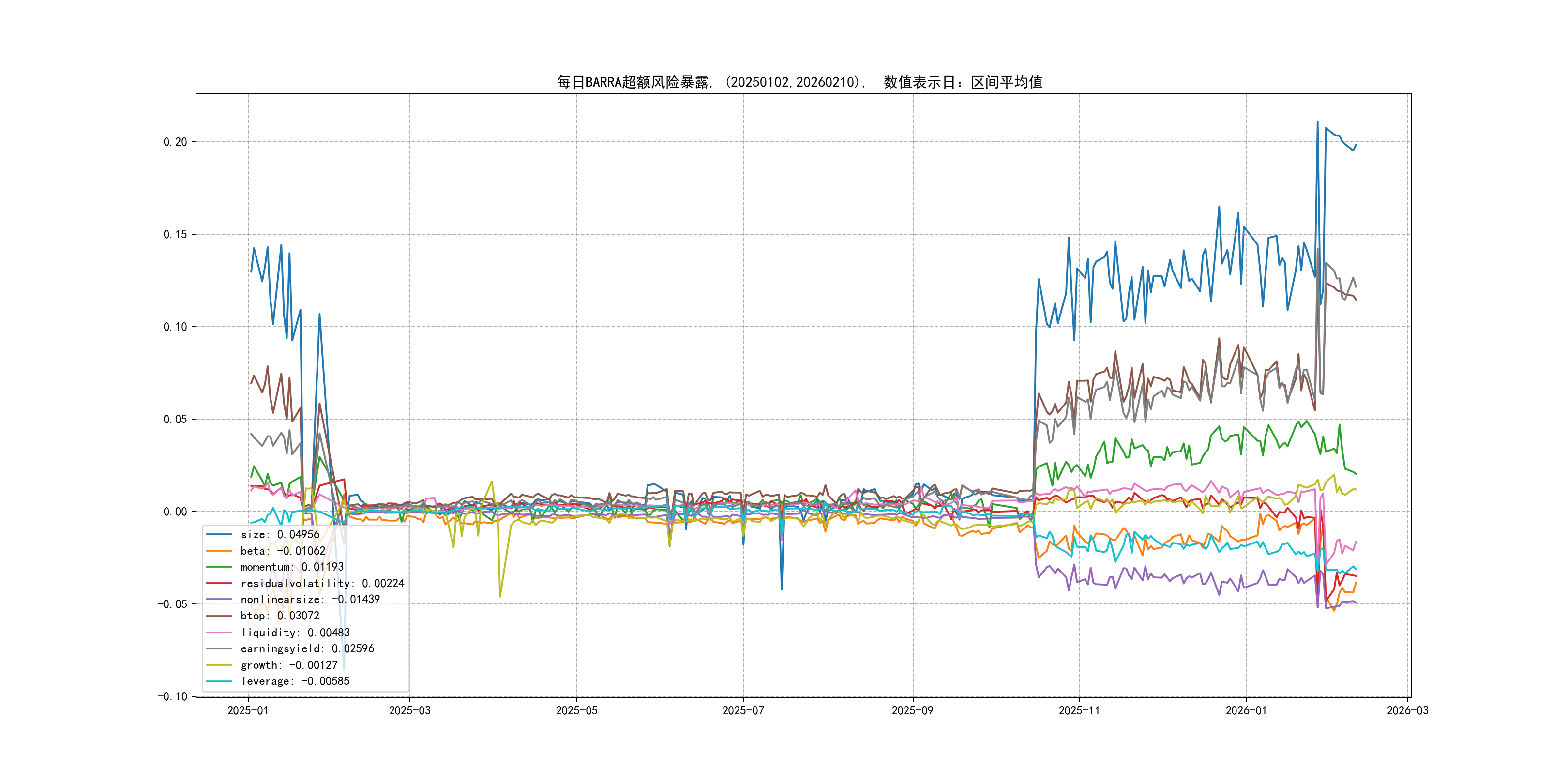The width and height of the screenshot is (1568, 784).
Task: Select the liquidity legend entry
Action: (295, 633)
